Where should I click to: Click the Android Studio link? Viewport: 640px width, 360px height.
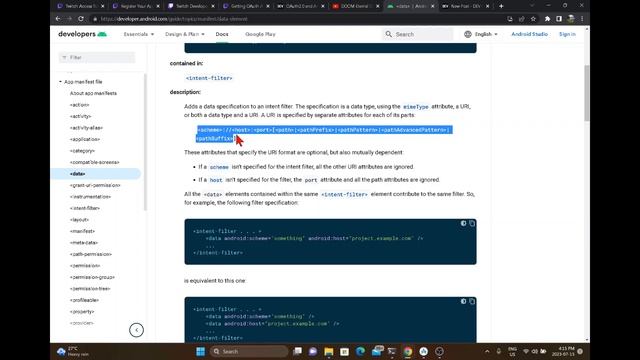pyautogui.click(x=529, y=34)
